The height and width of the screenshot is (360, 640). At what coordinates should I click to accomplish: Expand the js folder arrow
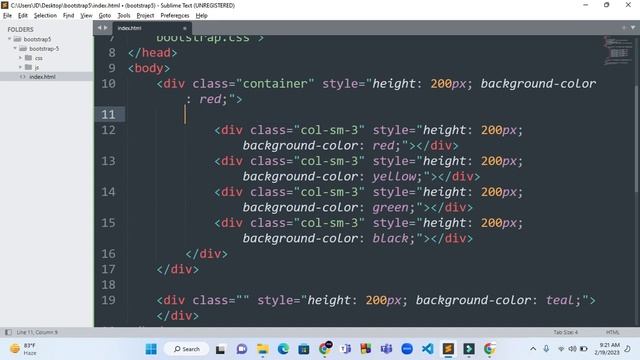(20, 67)
